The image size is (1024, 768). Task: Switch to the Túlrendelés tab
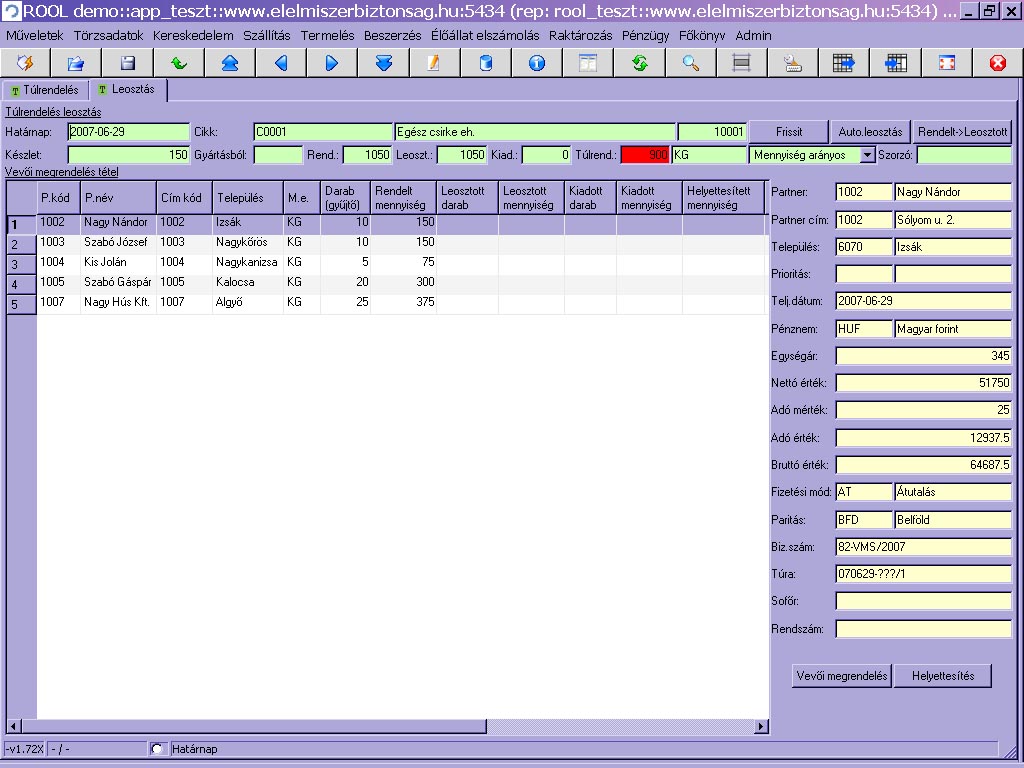(x=44, y=90)
